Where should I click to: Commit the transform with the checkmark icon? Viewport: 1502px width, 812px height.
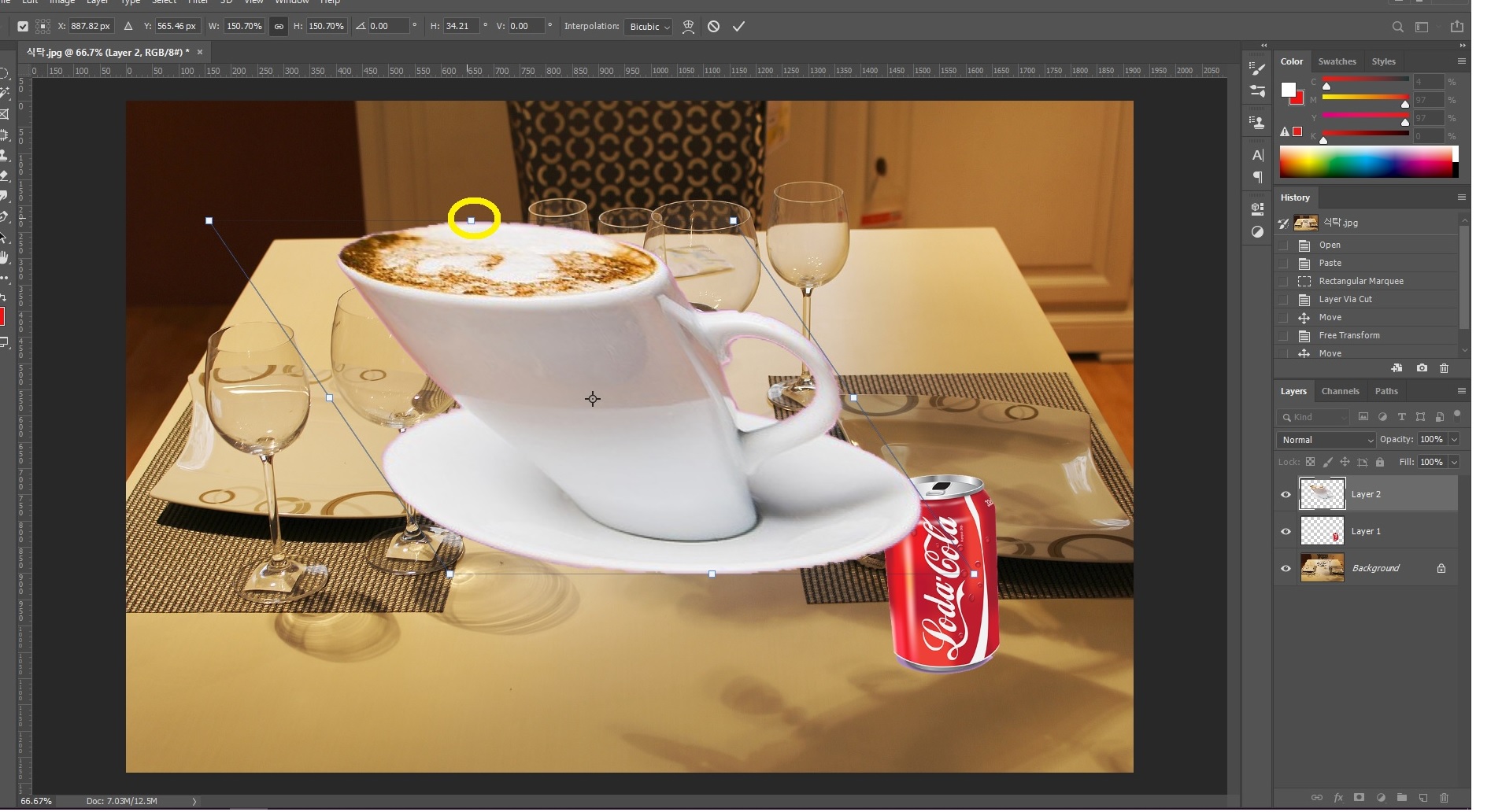(x=738, y=26)
